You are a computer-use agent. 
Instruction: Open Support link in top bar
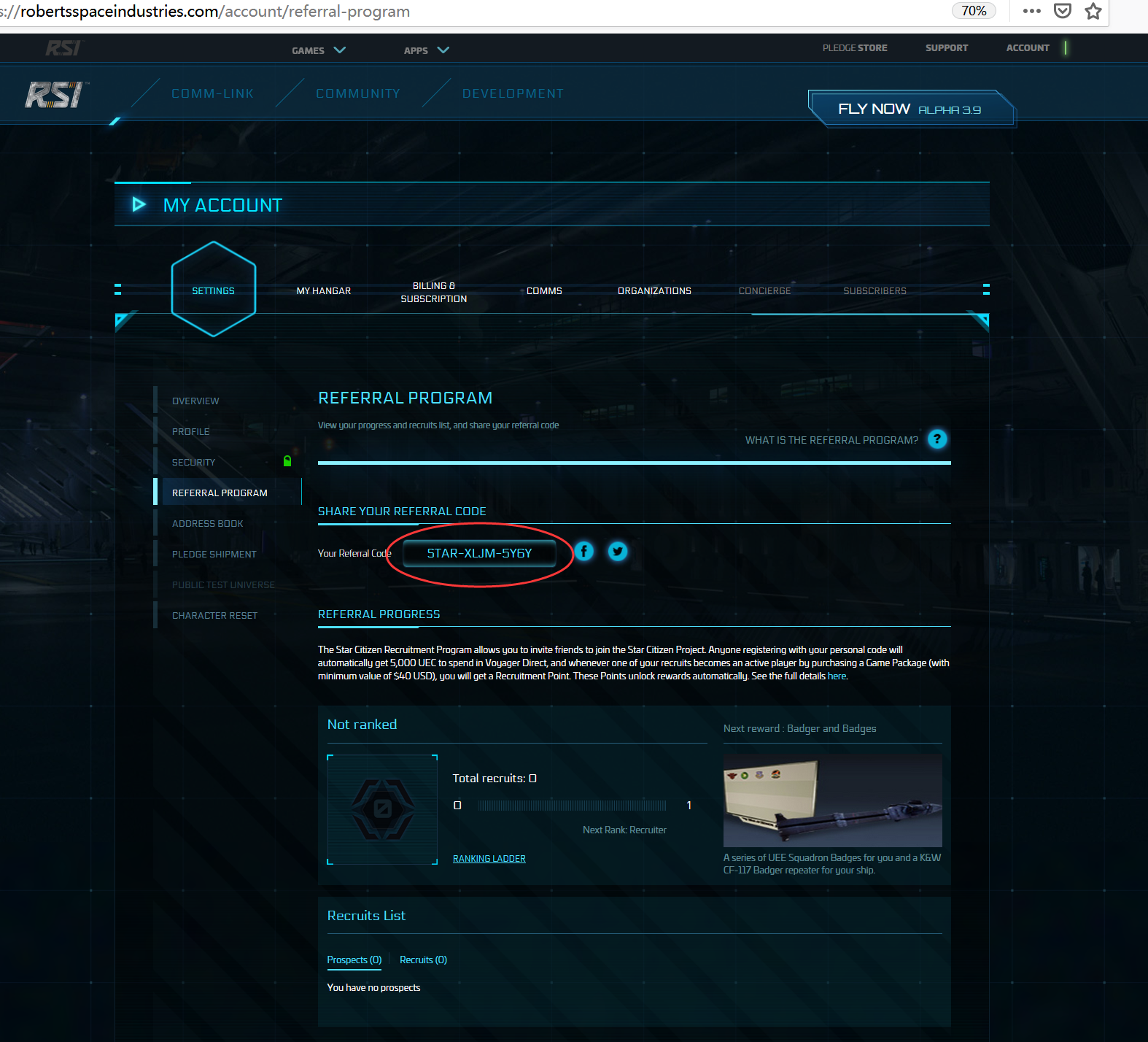(947, 48)
